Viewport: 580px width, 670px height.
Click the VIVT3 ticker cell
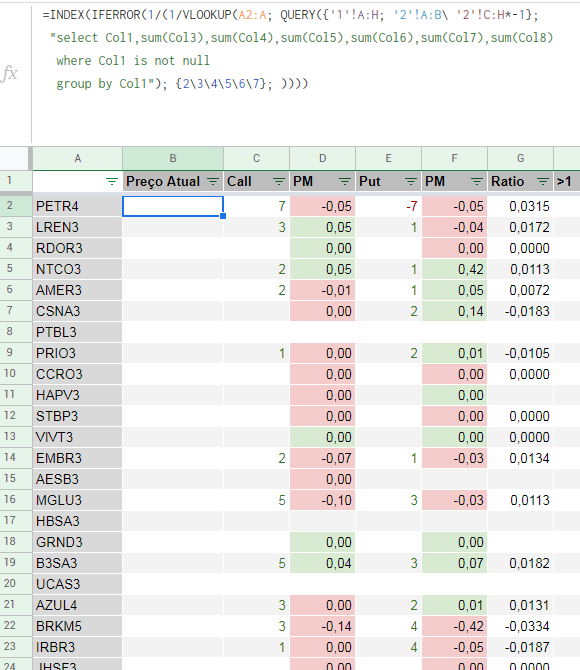click(x=77, y=437)
